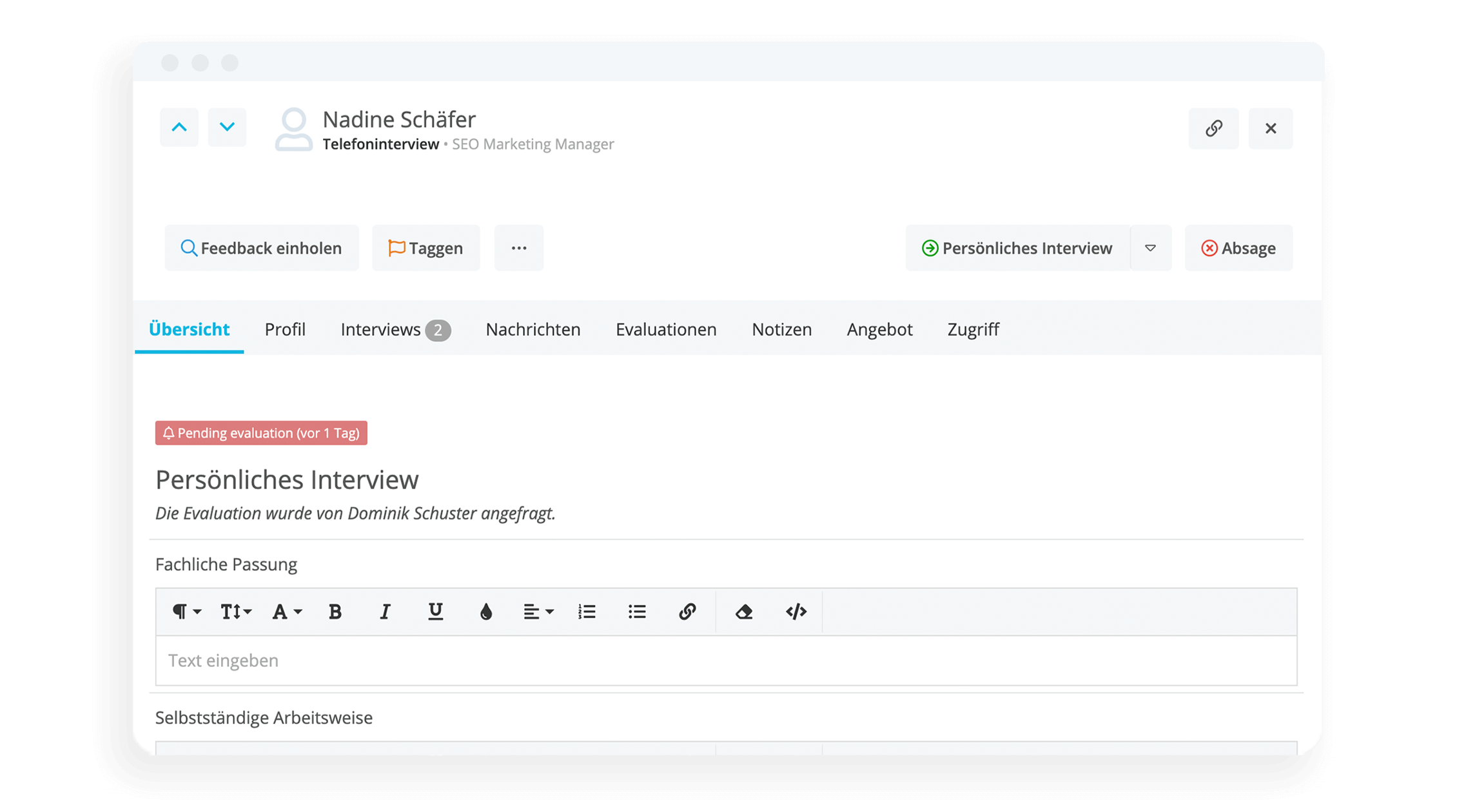
Task: Open font size selector dropdown
Action: [x=235, y=611]
